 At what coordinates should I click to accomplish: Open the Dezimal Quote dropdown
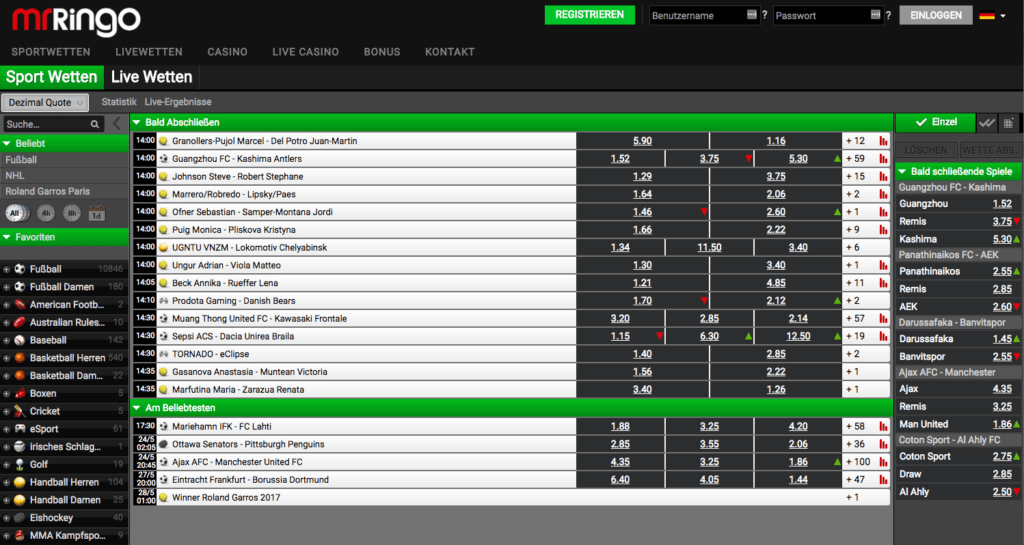tap(45, 102)
